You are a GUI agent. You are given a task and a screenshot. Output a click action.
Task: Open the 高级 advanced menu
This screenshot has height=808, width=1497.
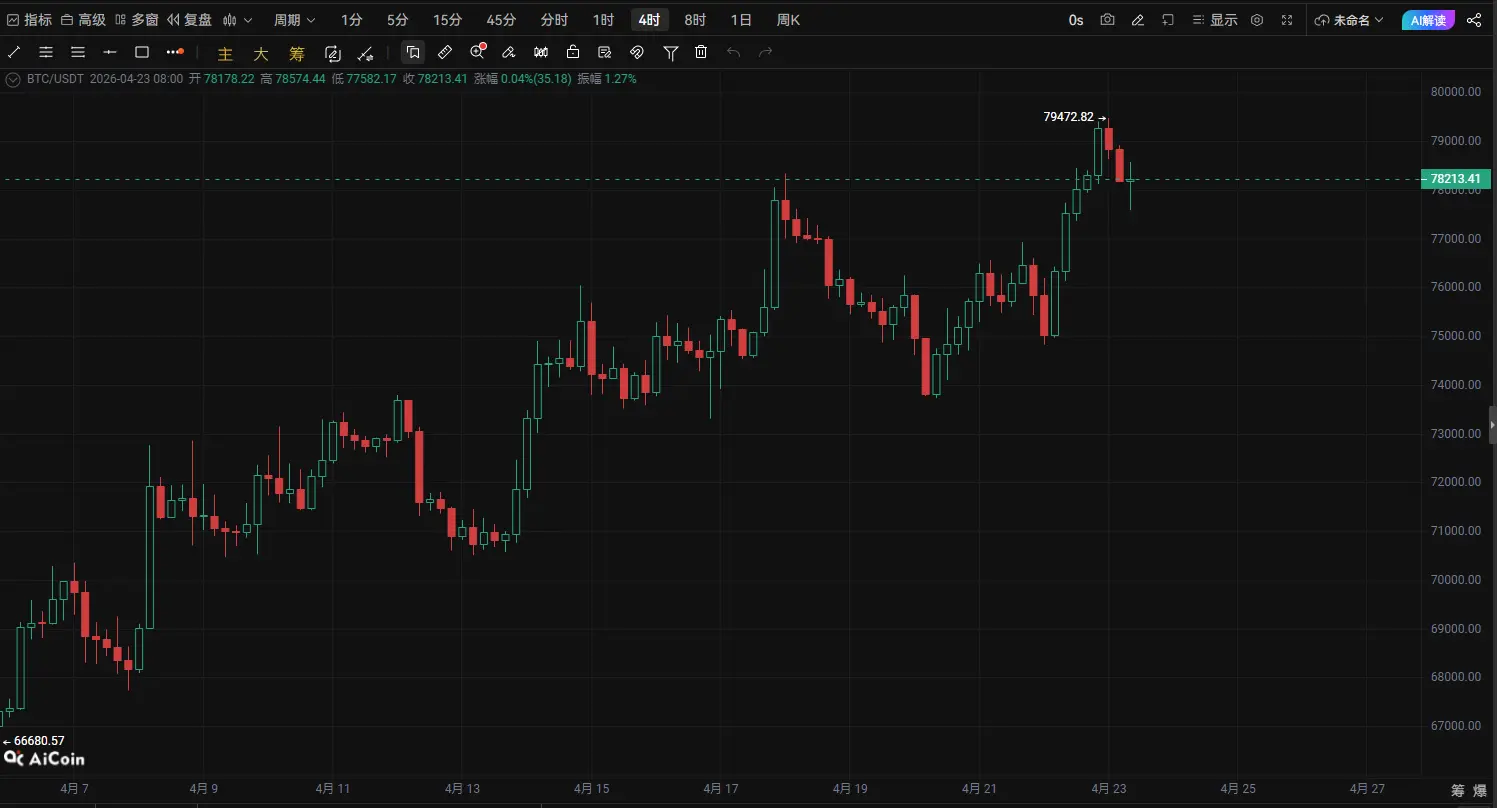[x=83, y=20]
